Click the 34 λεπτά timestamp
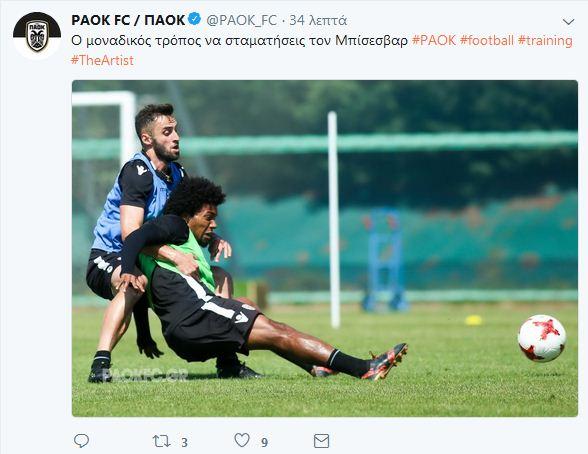Screen dimensions: 588x454 pyautogui.click(x=318, y=21)
